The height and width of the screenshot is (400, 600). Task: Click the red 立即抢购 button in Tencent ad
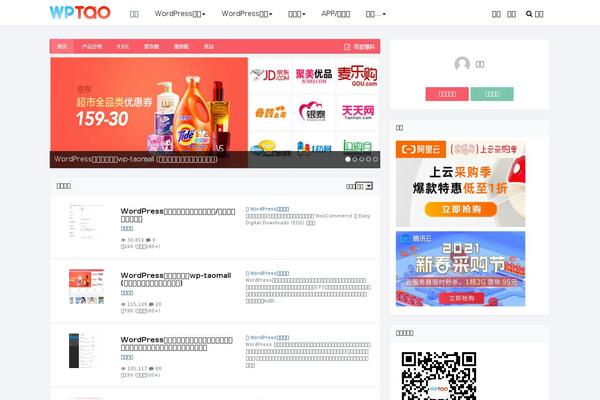tap(461, 298)
